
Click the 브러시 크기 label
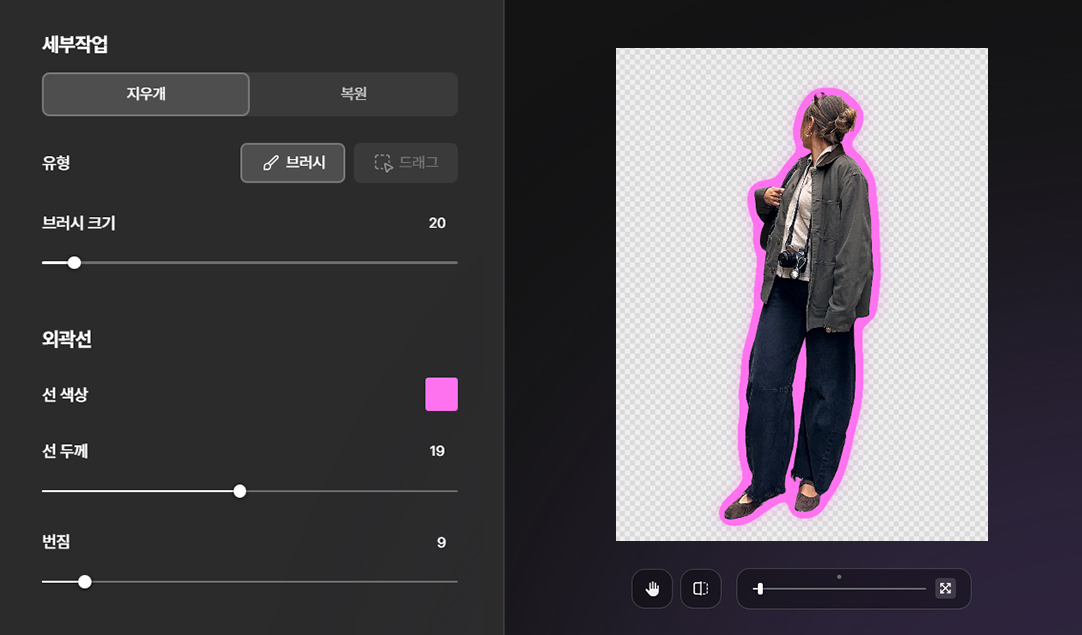click(x=79, y=223)
